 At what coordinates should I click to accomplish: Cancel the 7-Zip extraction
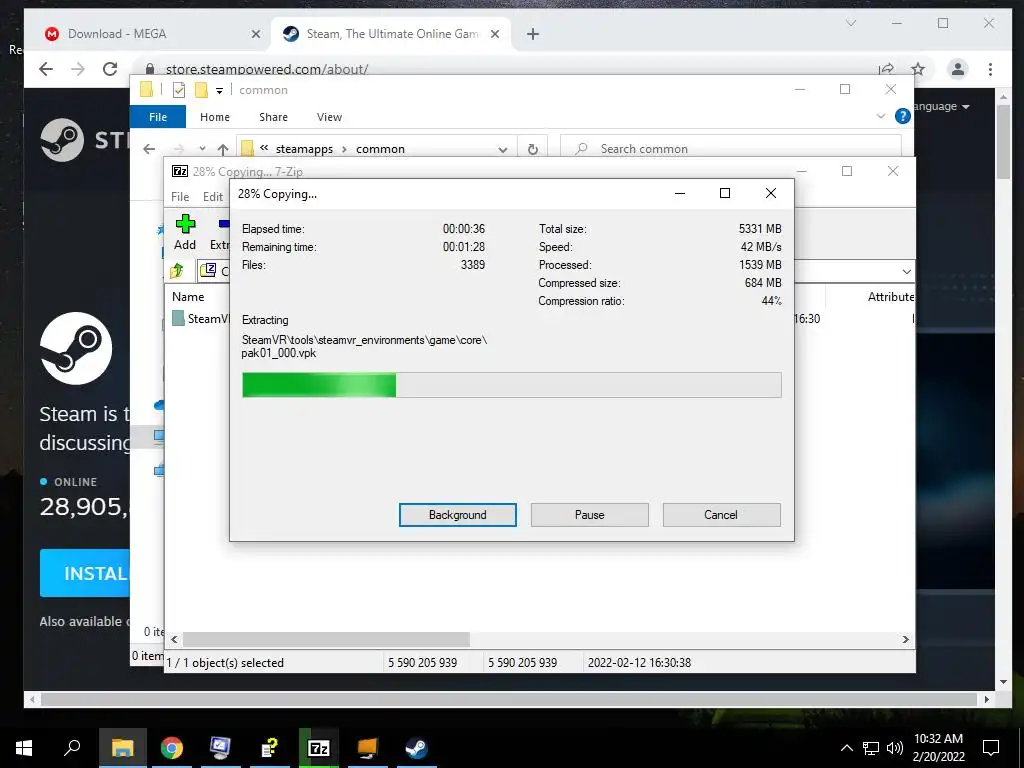tap(721, 515)
